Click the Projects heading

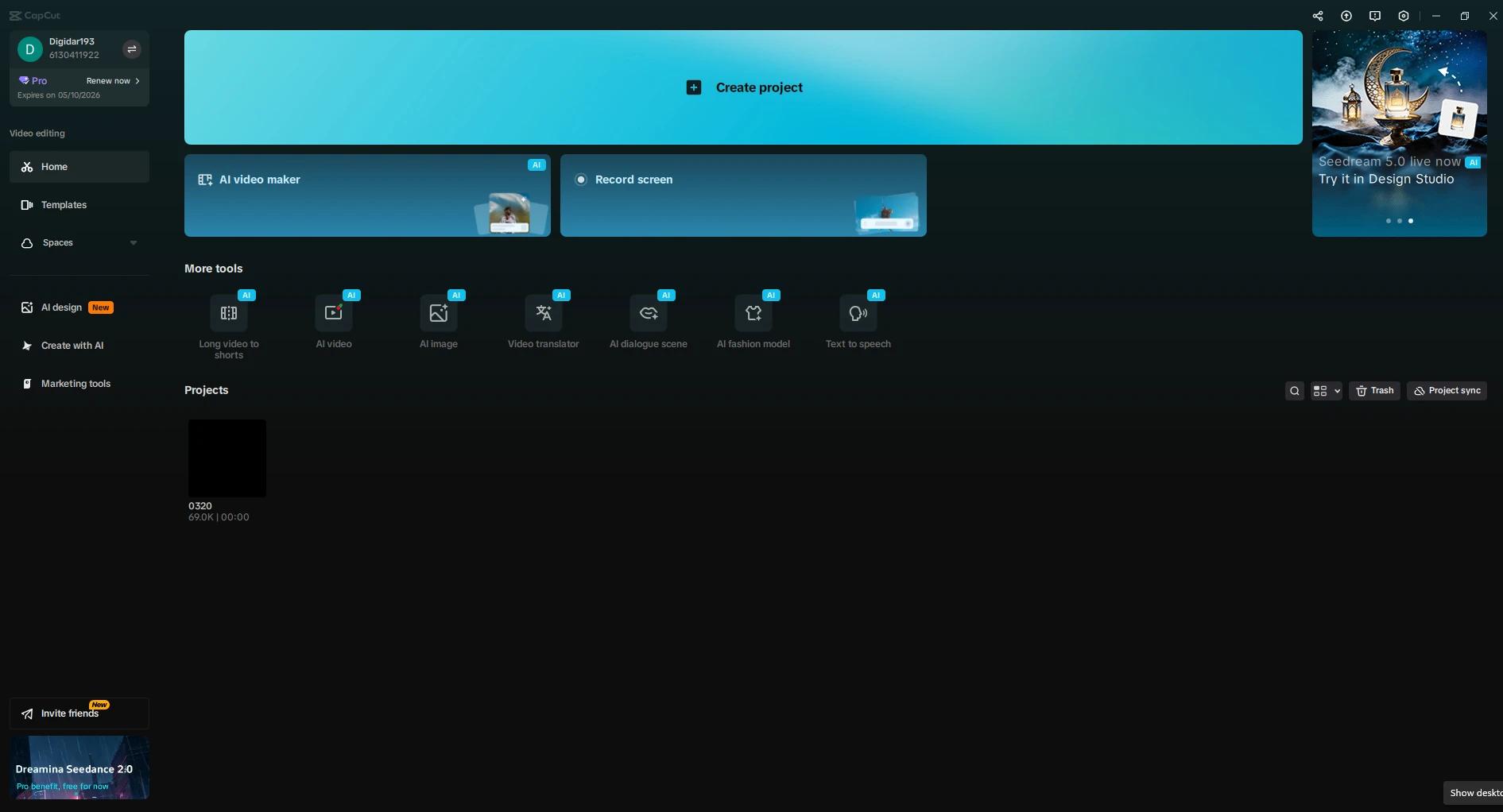(207, 390)
